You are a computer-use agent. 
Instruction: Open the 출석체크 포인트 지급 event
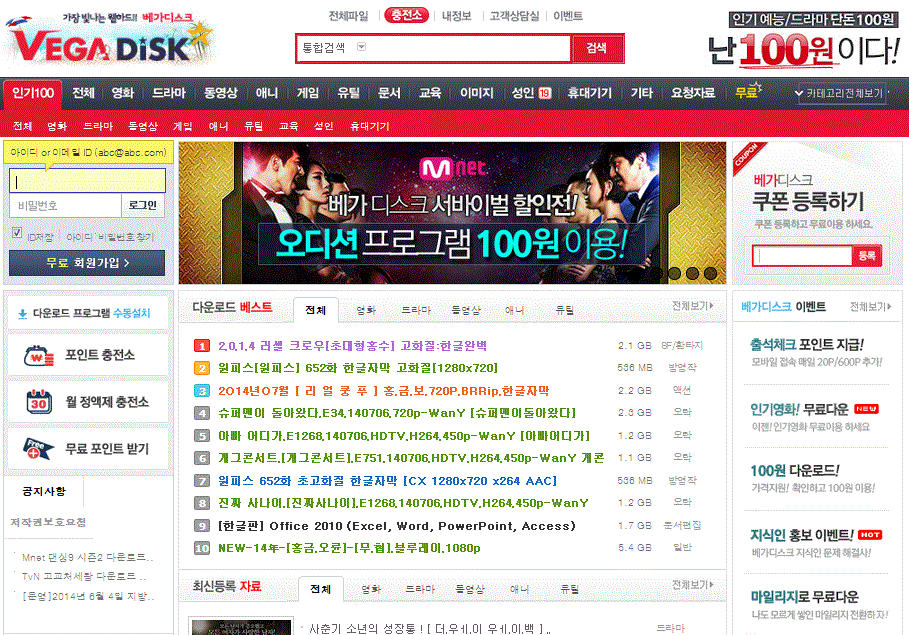pos(806,345)
